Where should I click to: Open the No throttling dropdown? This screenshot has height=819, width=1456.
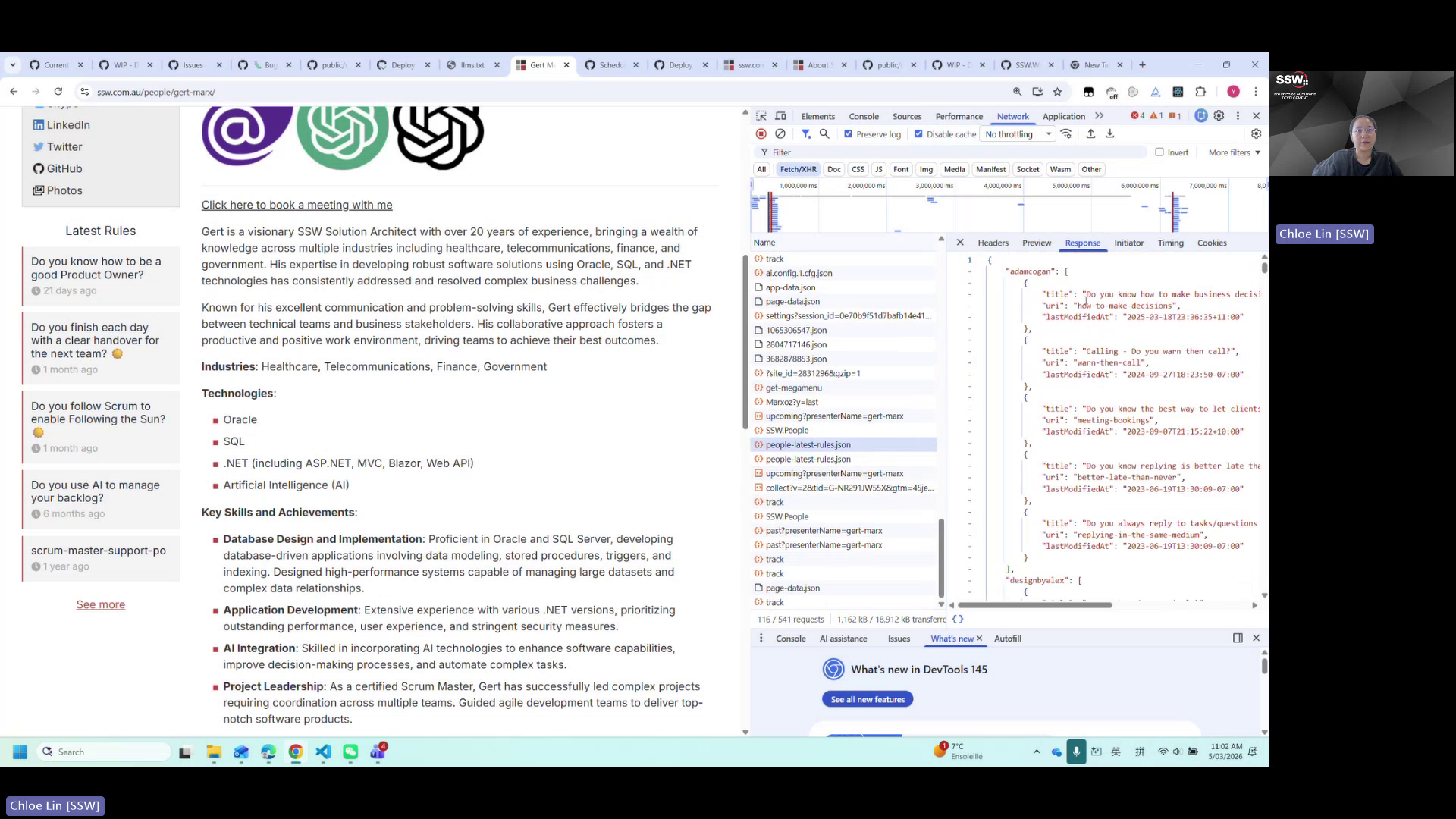(1018, 134)
